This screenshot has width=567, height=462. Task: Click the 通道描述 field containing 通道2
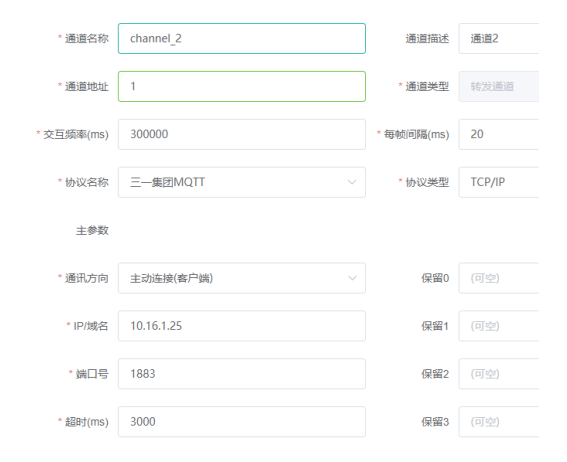click(499, 38)
